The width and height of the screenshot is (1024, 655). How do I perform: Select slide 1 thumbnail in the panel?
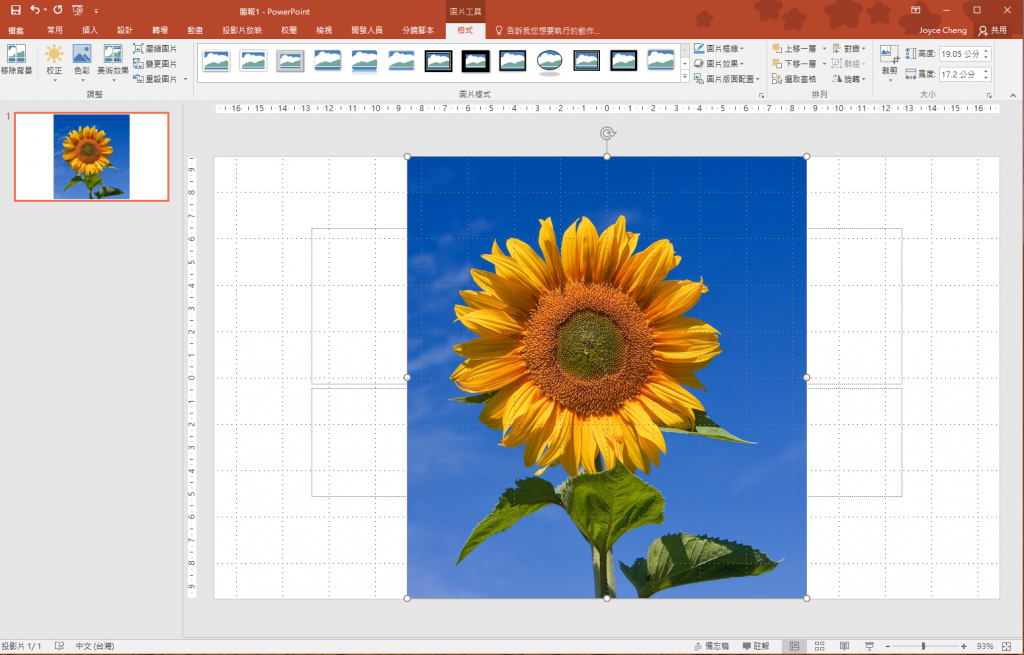coord(91,157)
